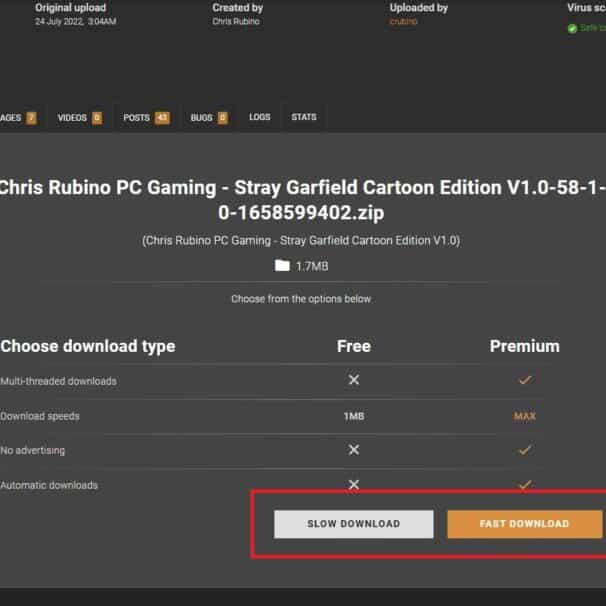Click the Free X for Automatic downloads
The width and height of the screenshot is (606, 606).
(x=354, y=484)
